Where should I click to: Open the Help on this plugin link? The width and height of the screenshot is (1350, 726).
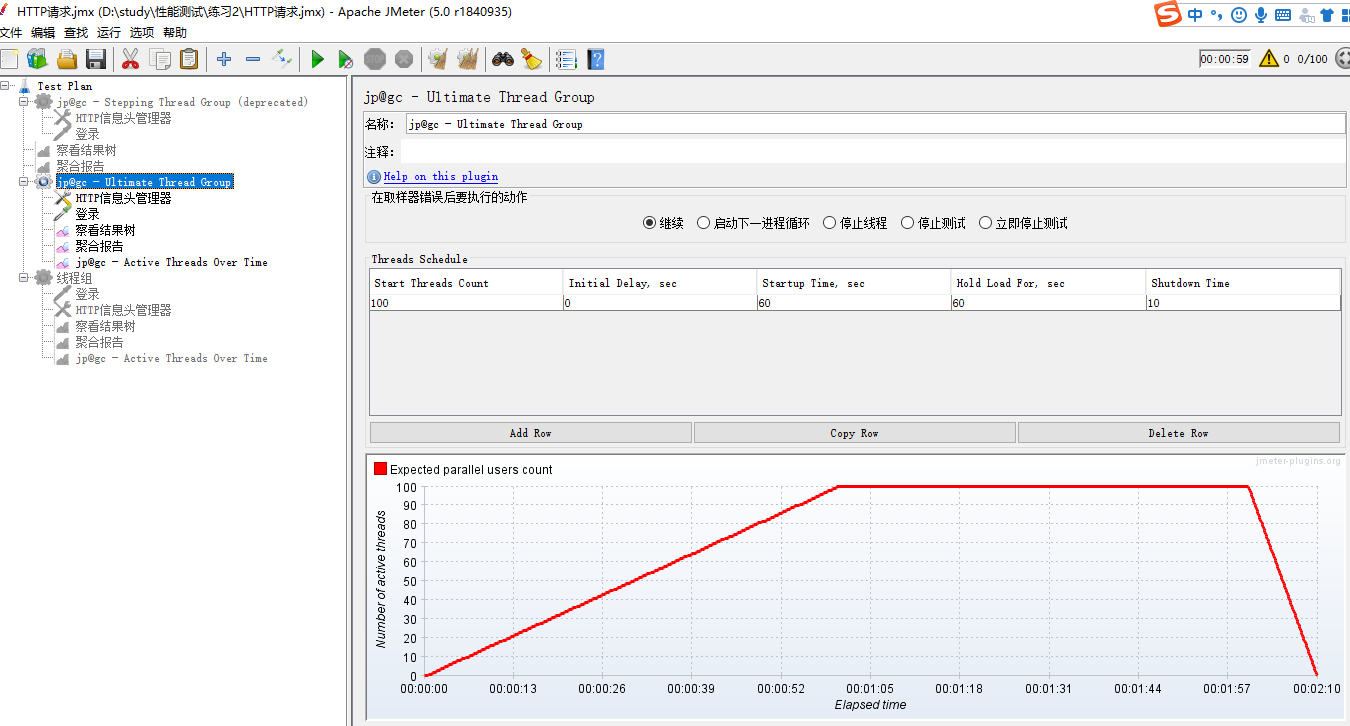(x=441, y=177)
